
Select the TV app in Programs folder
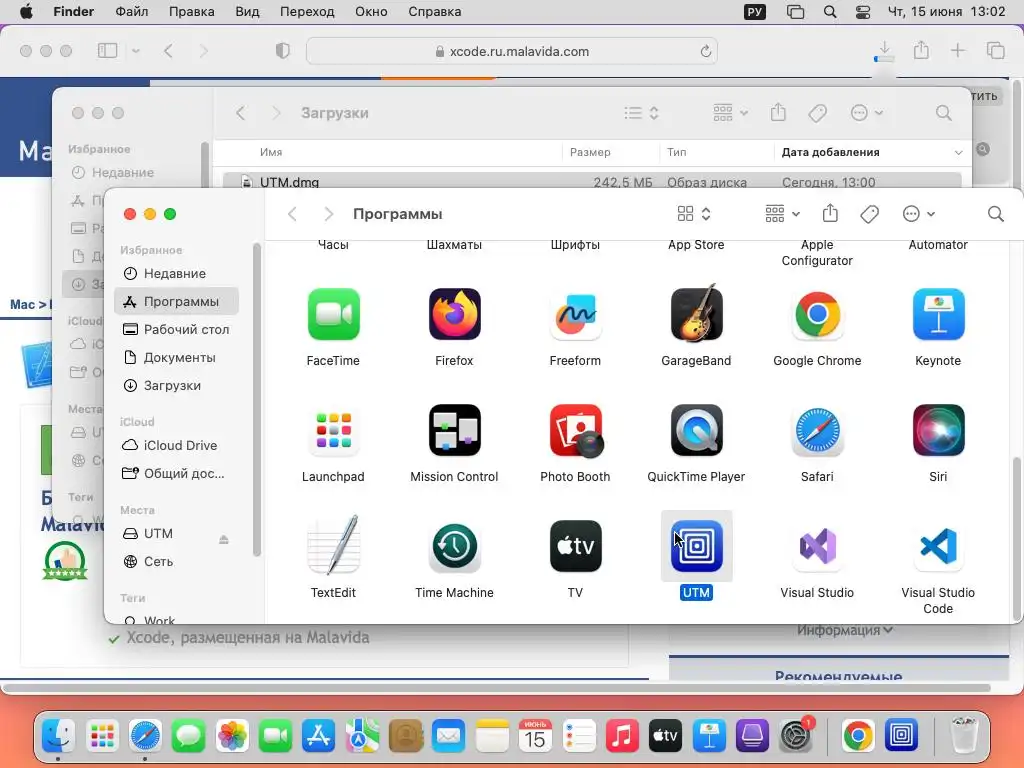(x=575, y=547)
